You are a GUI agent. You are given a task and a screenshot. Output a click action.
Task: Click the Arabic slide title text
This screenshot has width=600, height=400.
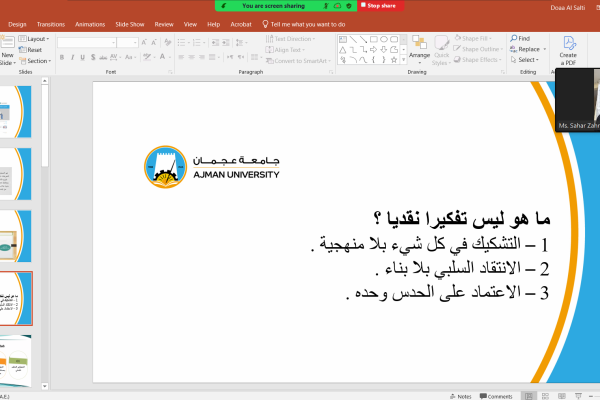click(x=462, y=219)
